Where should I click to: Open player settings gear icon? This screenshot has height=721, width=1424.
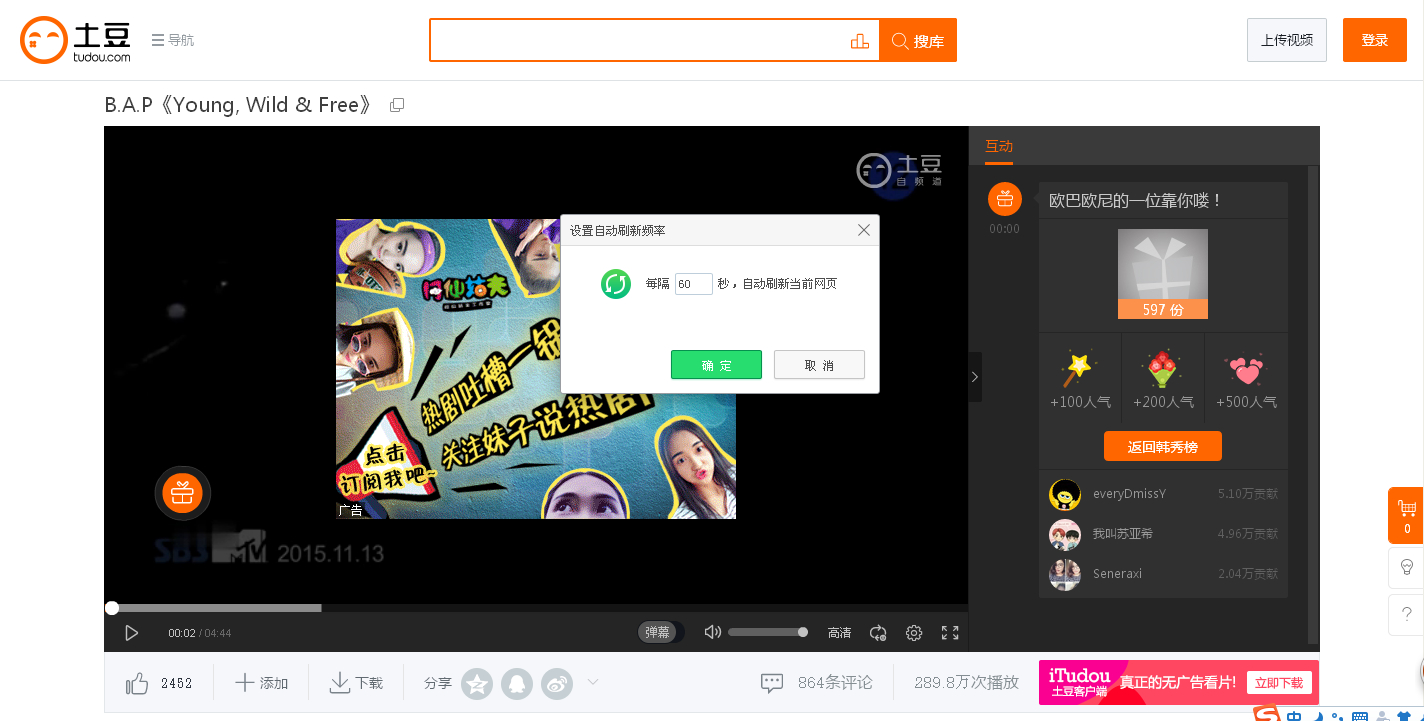click(914, 633)
